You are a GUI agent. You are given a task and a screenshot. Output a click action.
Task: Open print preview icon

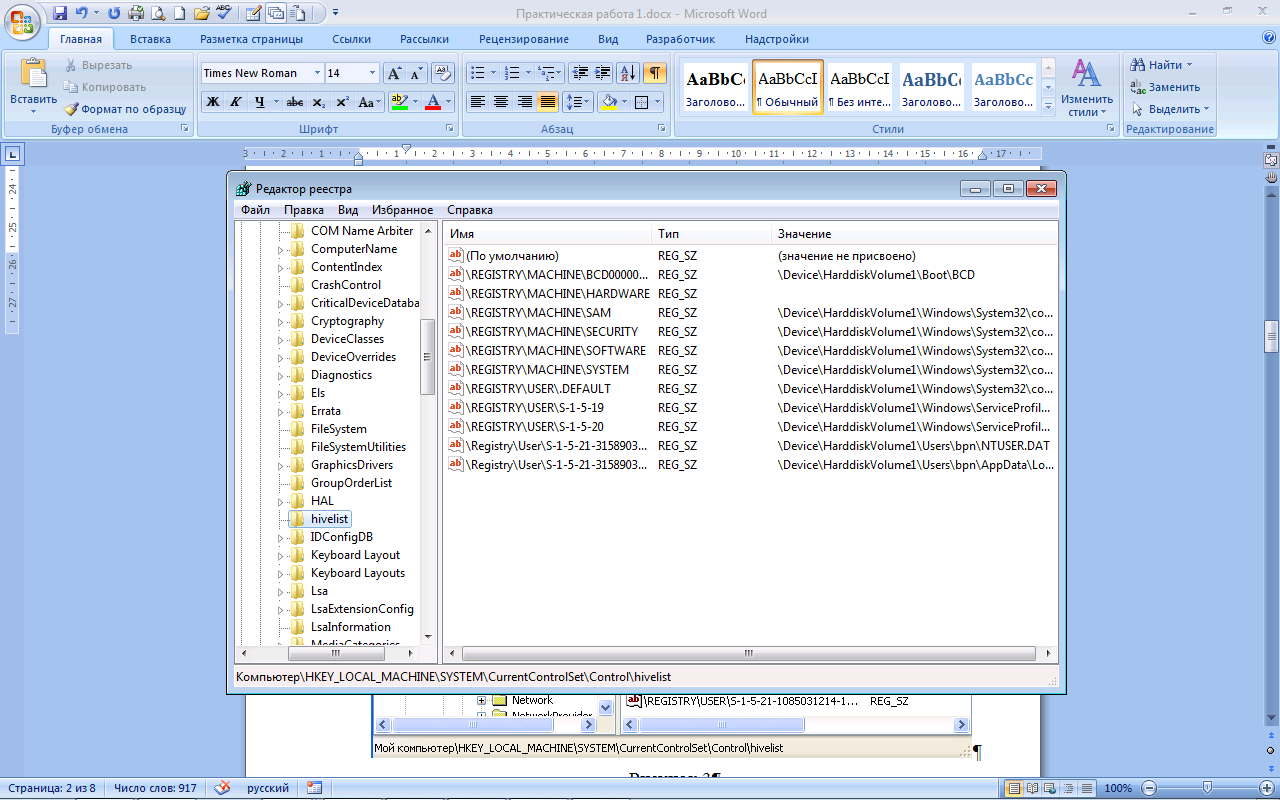tap(158, 13)
